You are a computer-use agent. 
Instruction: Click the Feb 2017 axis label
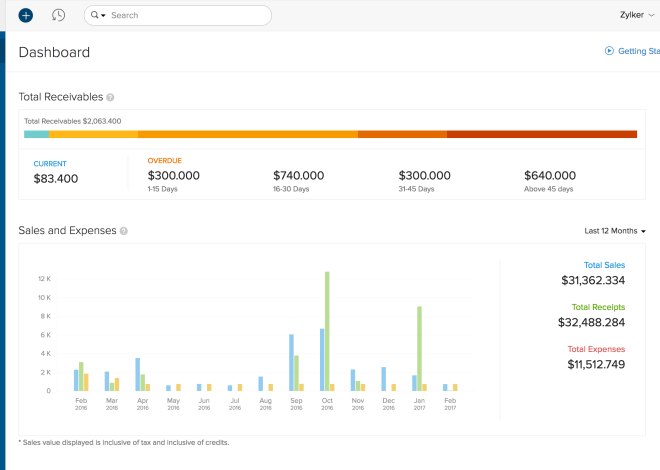pos(450,404)
